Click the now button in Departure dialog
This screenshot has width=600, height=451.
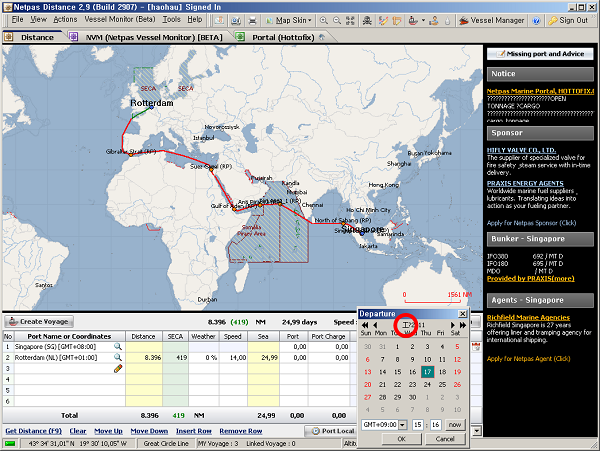click(455, 425)
